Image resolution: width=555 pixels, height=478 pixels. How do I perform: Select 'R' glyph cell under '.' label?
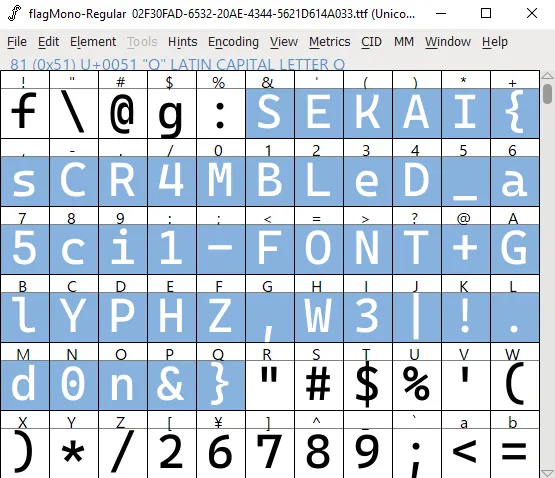[123, 181]
